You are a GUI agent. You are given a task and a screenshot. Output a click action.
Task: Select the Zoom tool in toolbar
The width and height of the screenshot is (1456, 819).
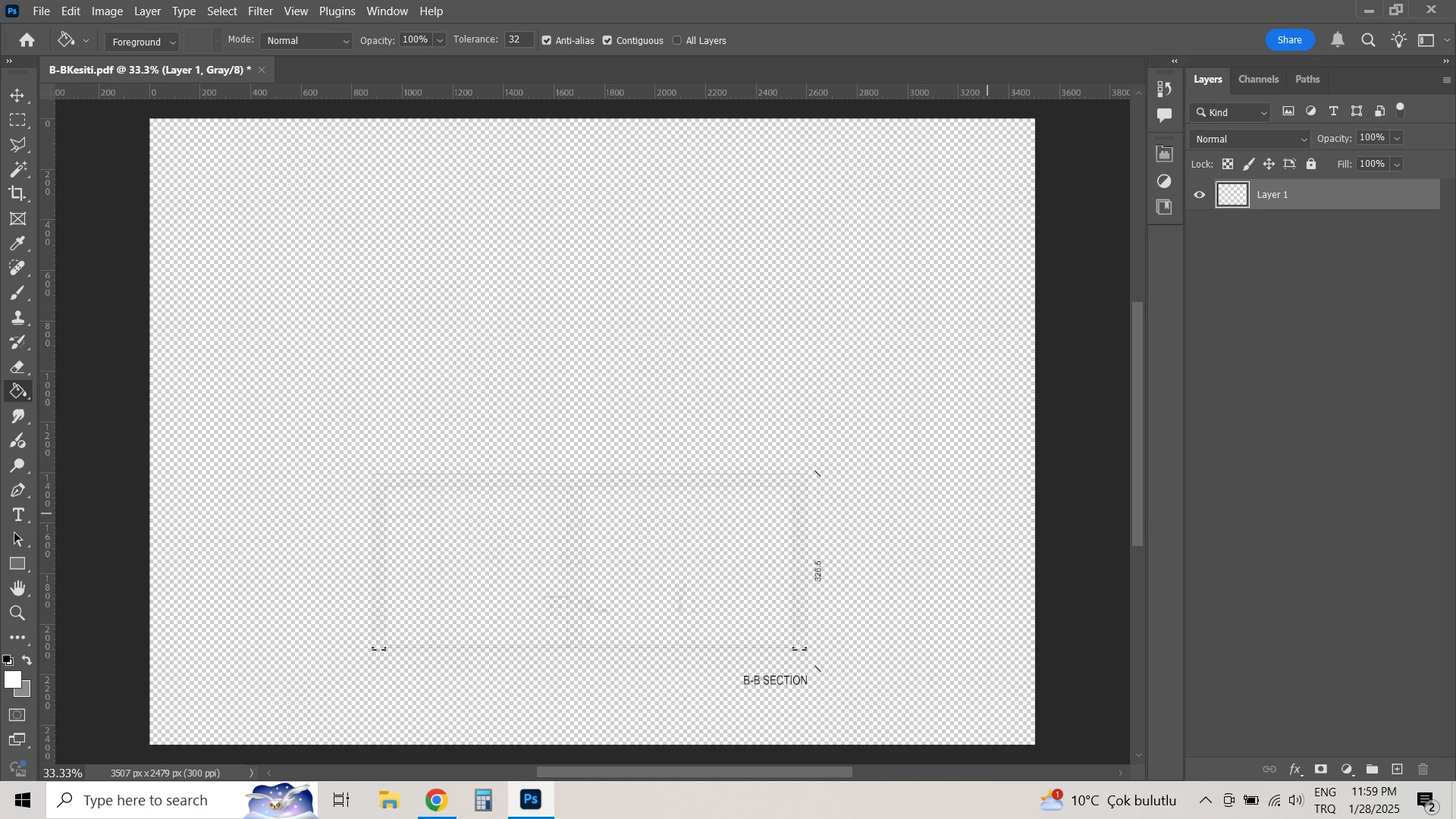[17, 613]
